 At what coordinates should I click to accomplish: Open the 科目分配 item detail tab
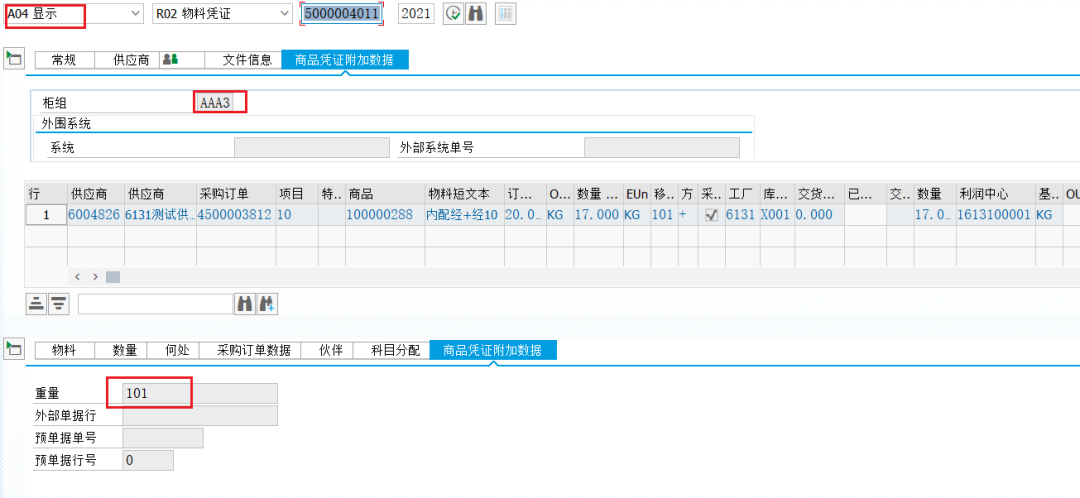[x=391, y=350]
